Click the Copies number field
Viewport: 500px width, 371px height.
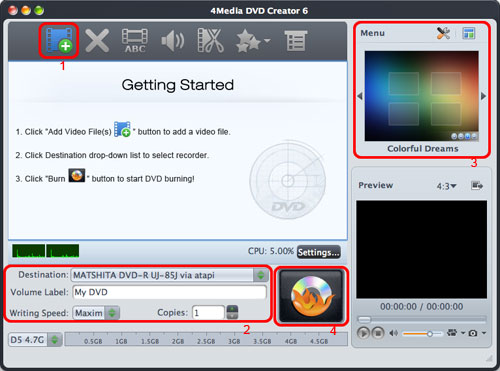(x=208, y=313)
